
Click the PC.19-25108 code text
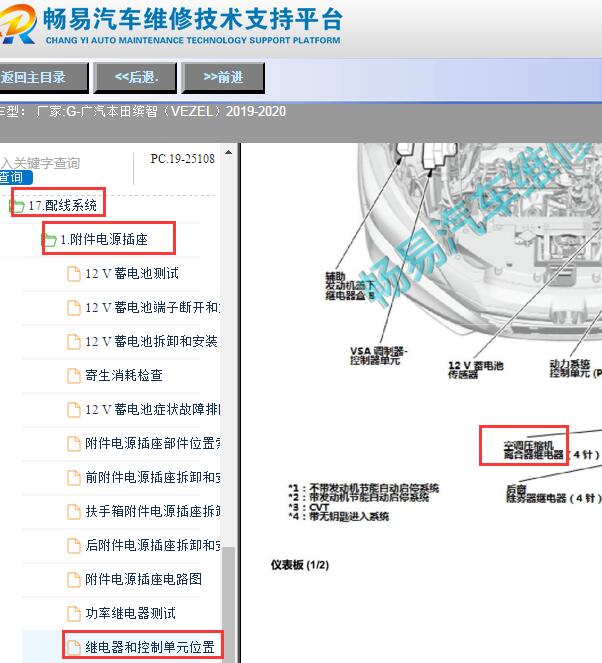tap(183, 159)
